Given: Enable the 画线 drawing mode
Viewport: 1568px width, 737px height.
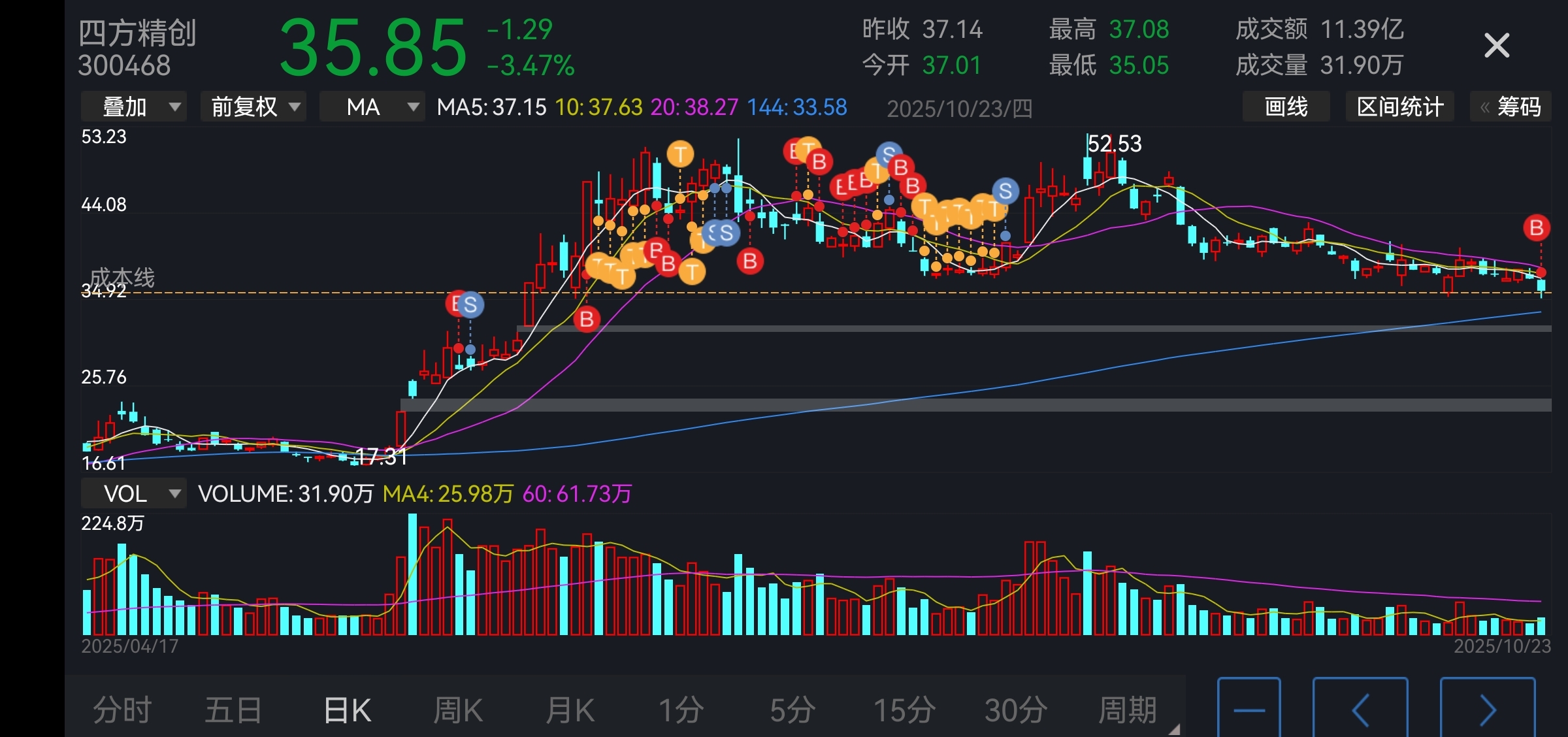Looking at the screenshot, I should (1286, 106).
